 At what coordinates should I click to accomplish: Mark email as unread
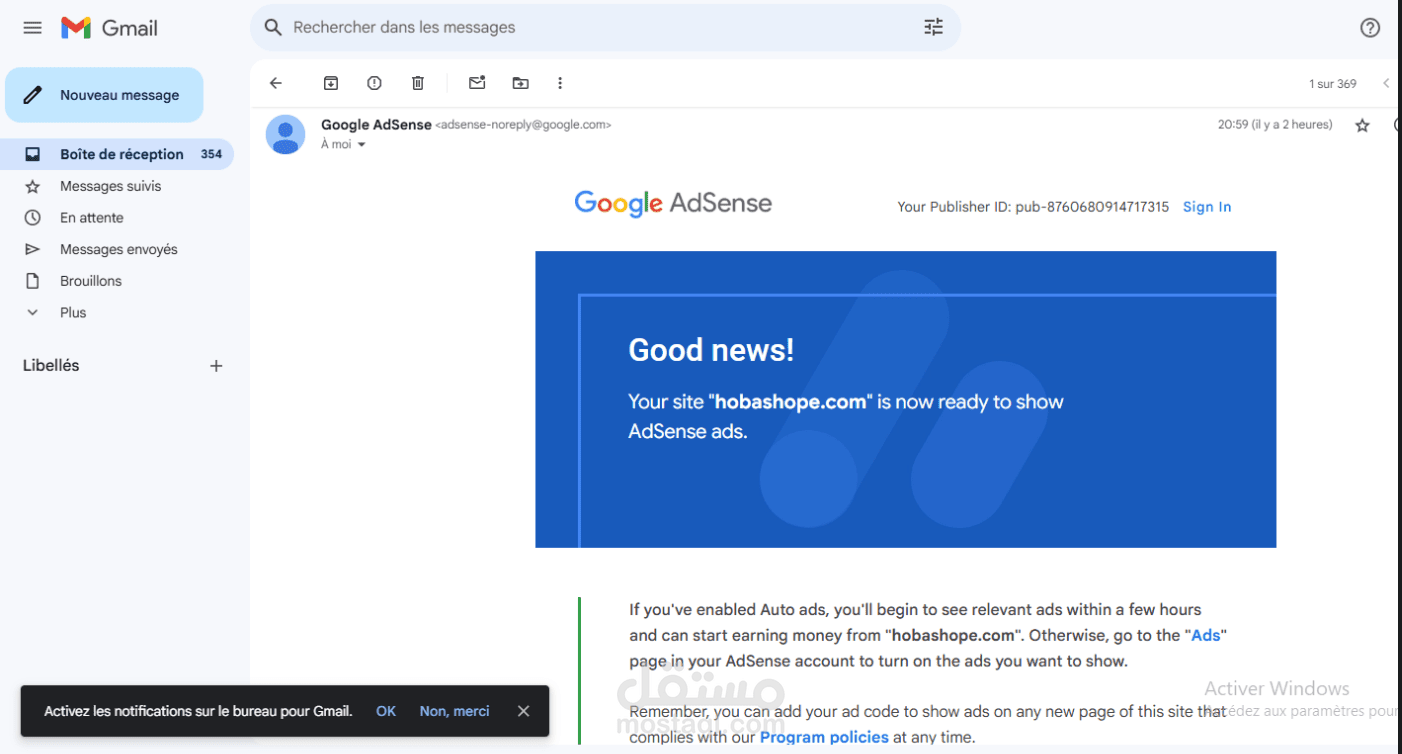pos(477,83)
